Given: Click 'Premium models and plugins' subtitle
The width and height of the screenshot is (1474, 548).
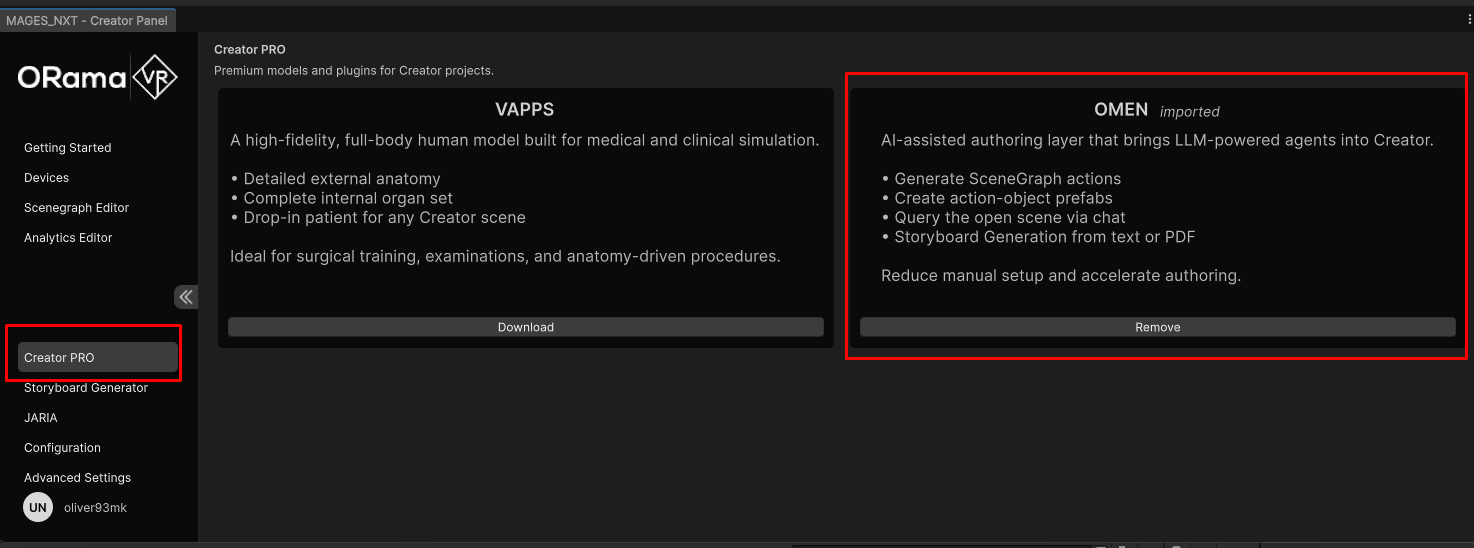Looking at the screenshot, I should coord(354,70).
